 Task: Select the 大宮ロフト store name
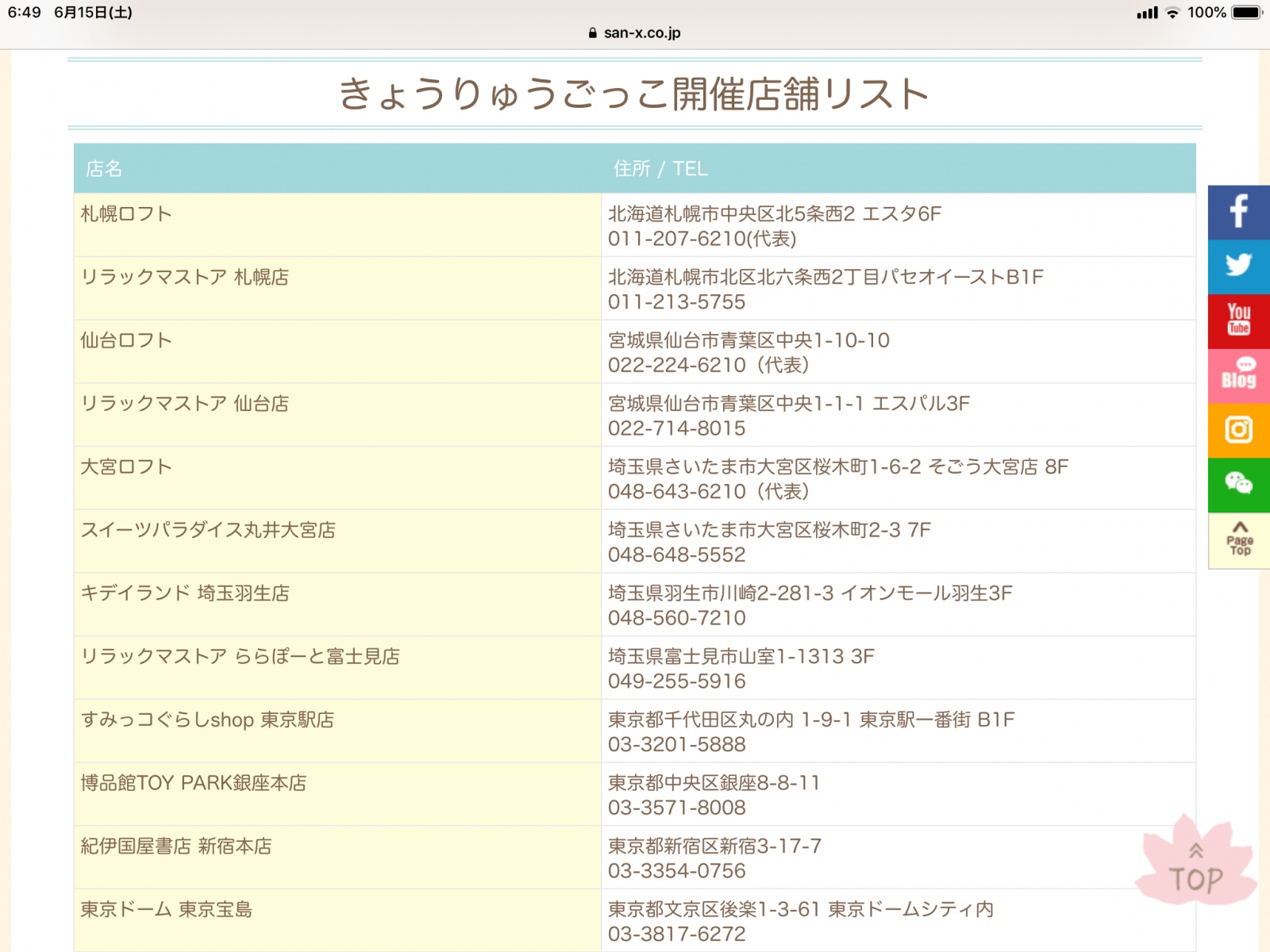(x=126, y=466)
